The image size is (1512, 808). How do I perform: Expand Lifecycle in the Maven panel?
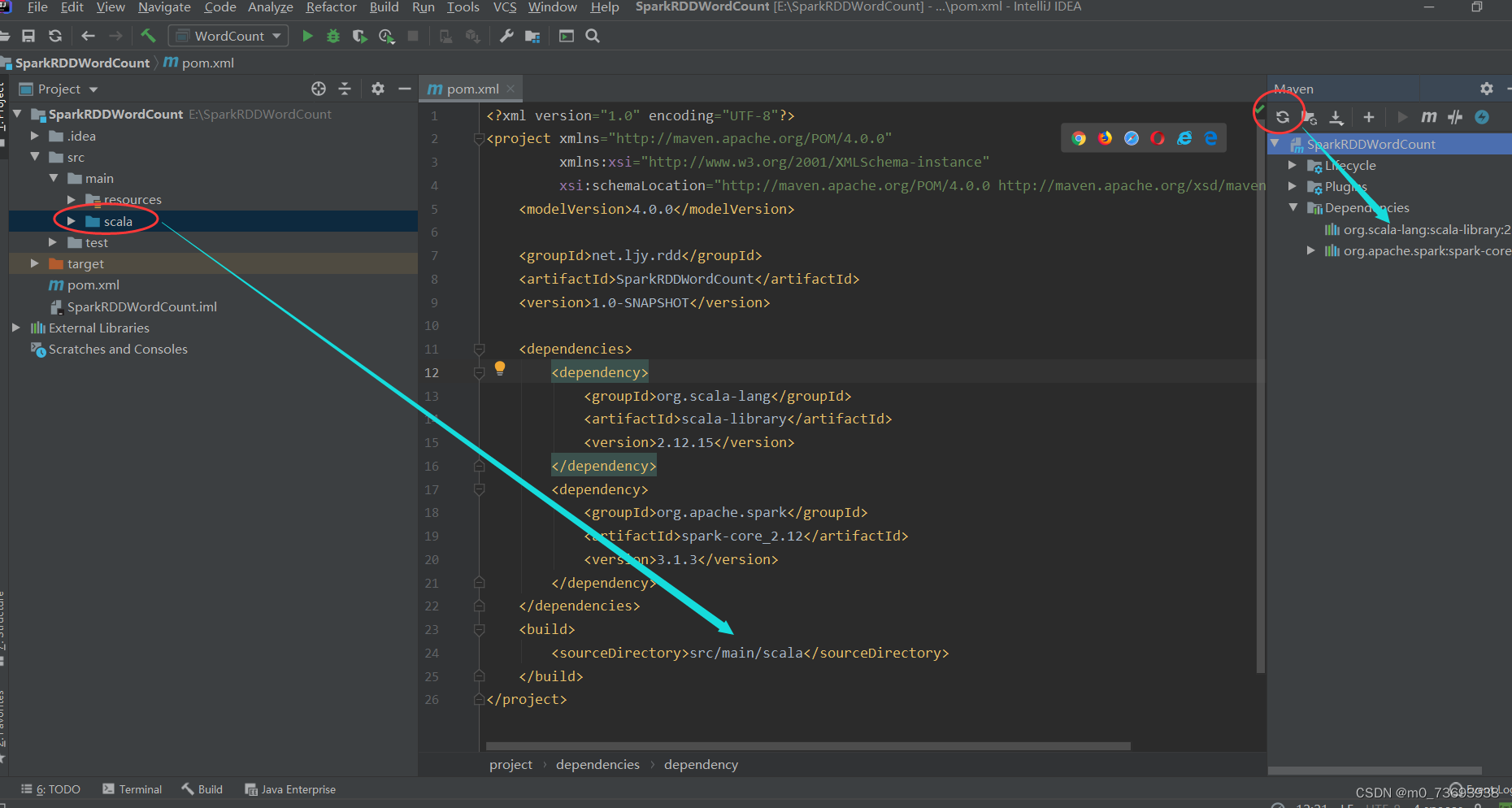click(x=1293, y=165)
